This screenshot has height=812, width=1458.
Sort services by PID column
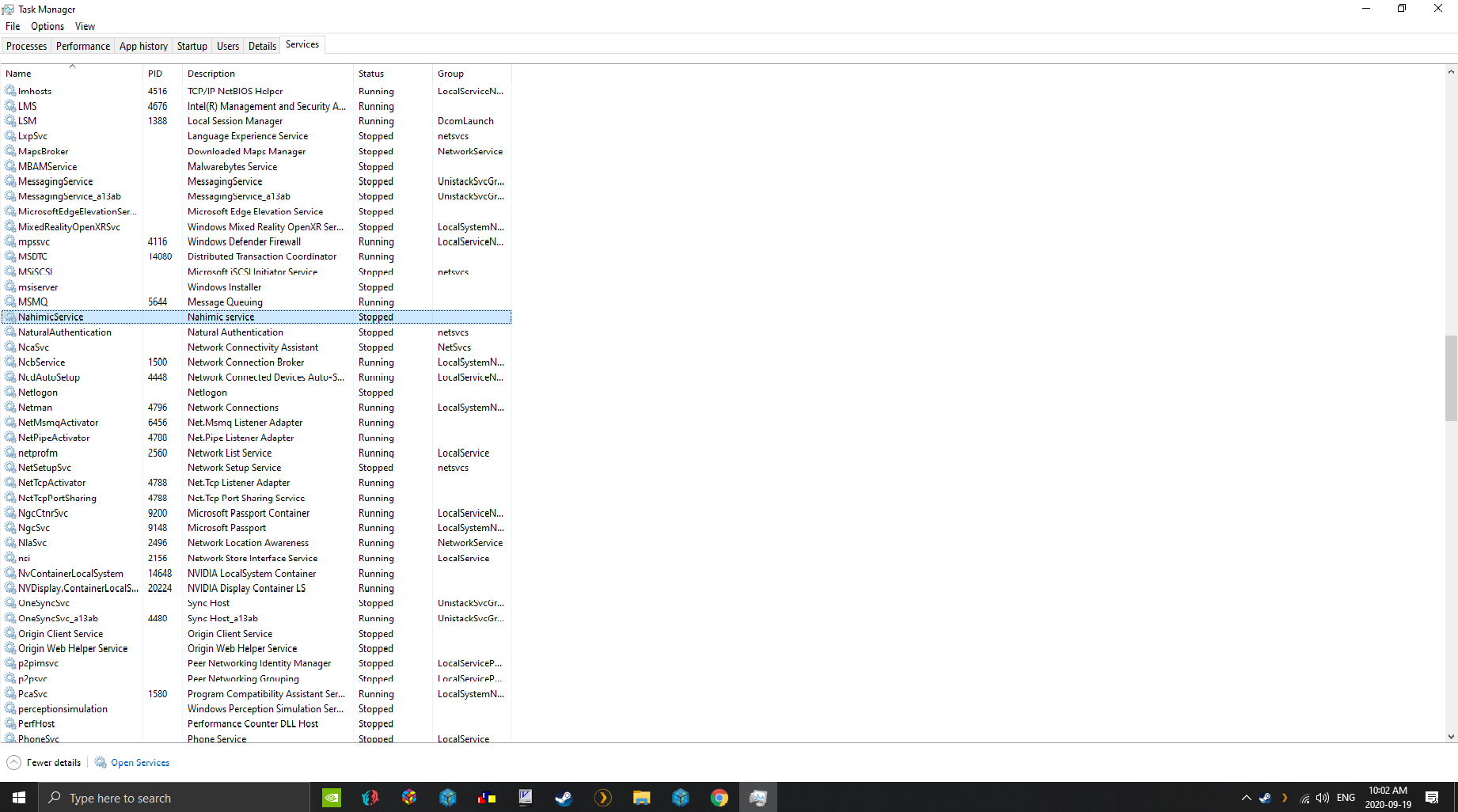tap(162, 74)
